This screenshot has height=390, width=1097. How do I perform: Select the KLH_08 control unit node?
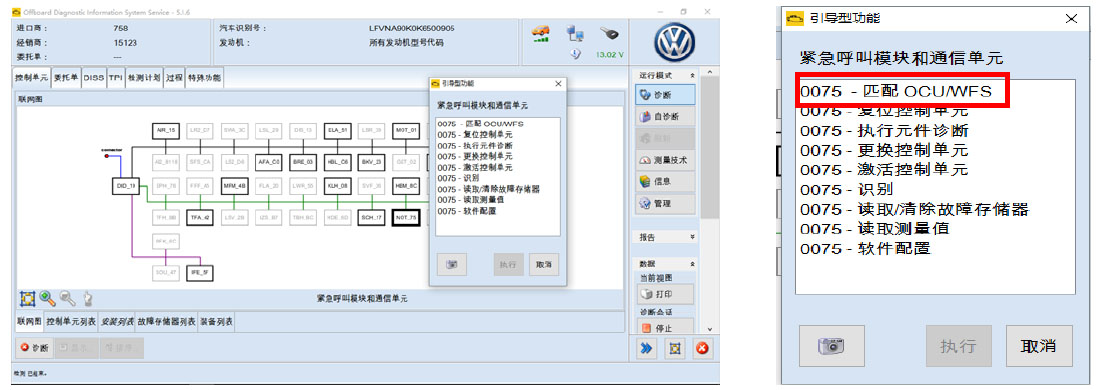coord(337,186)
